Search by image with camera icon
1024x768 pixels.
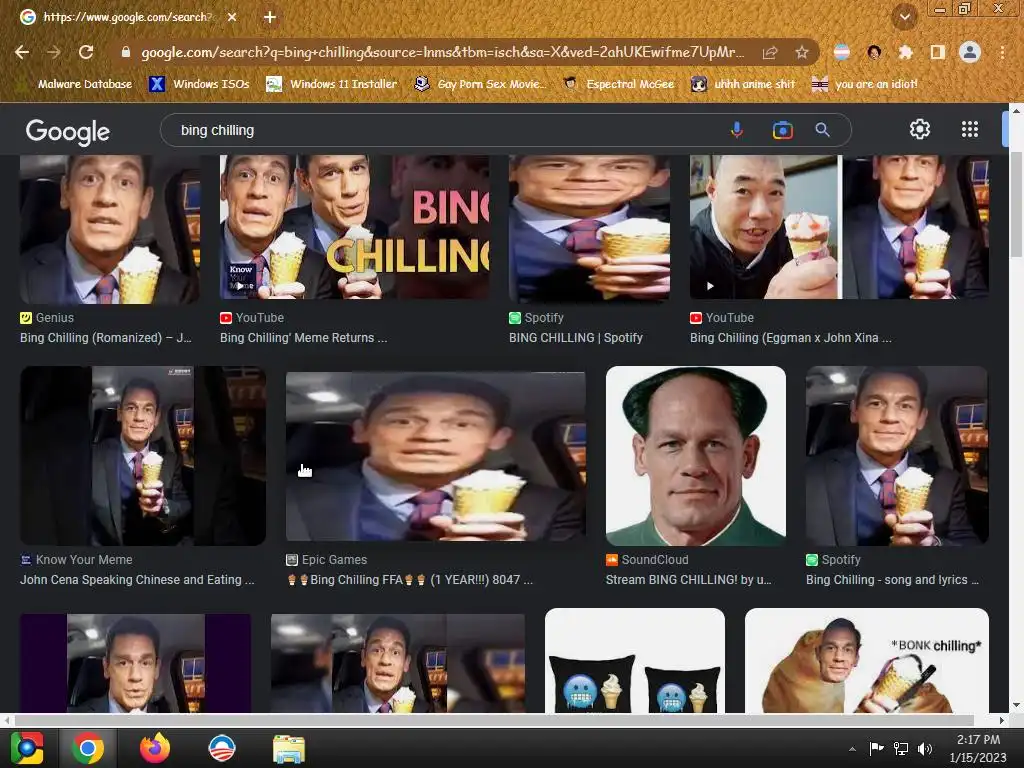782,130
